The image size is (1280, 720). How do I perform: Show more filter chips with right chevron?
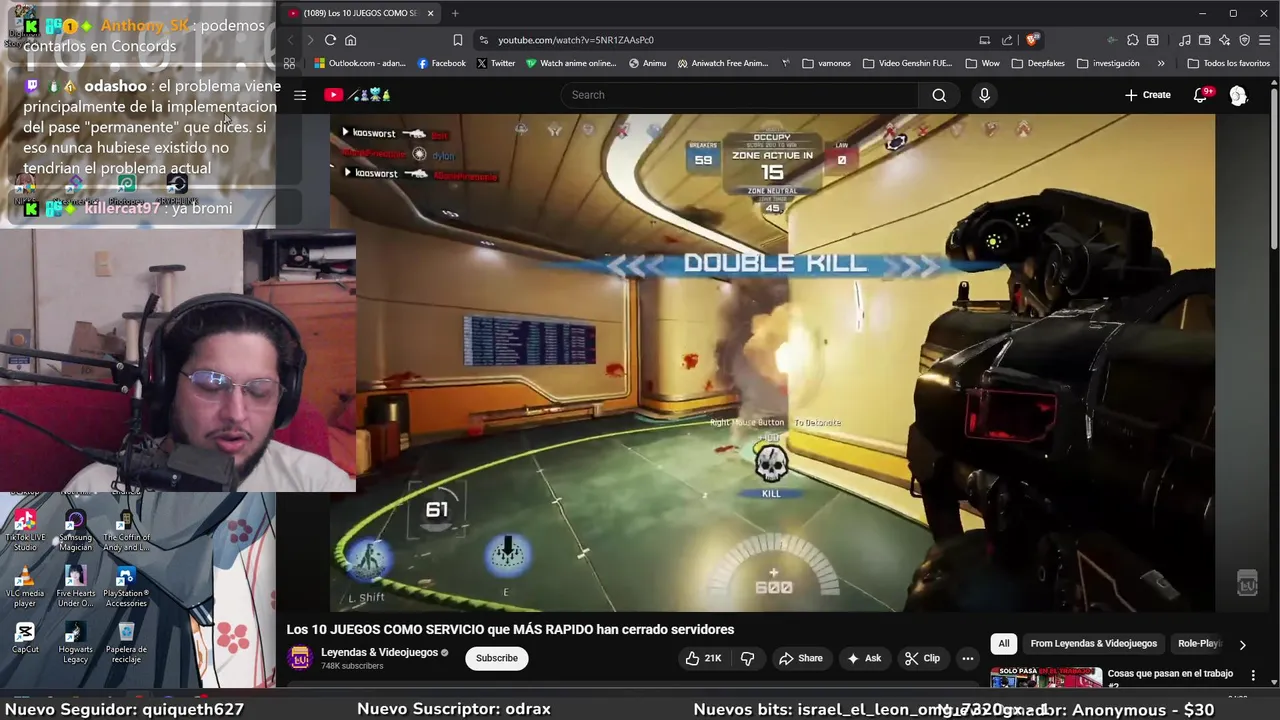[1242, 644]
